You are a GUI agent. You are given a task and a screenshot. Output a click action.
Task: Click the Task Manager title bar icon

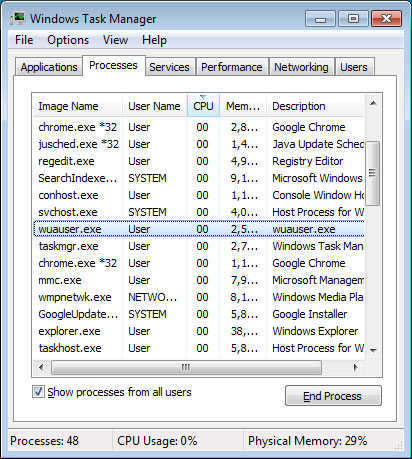coord(17,18)
